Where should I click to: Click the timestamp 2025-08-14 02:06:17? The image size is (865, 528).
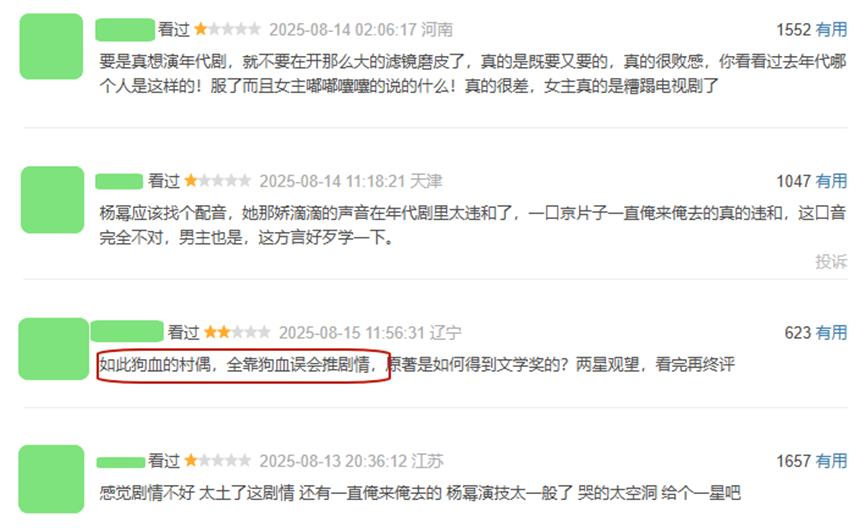[343, 30]
